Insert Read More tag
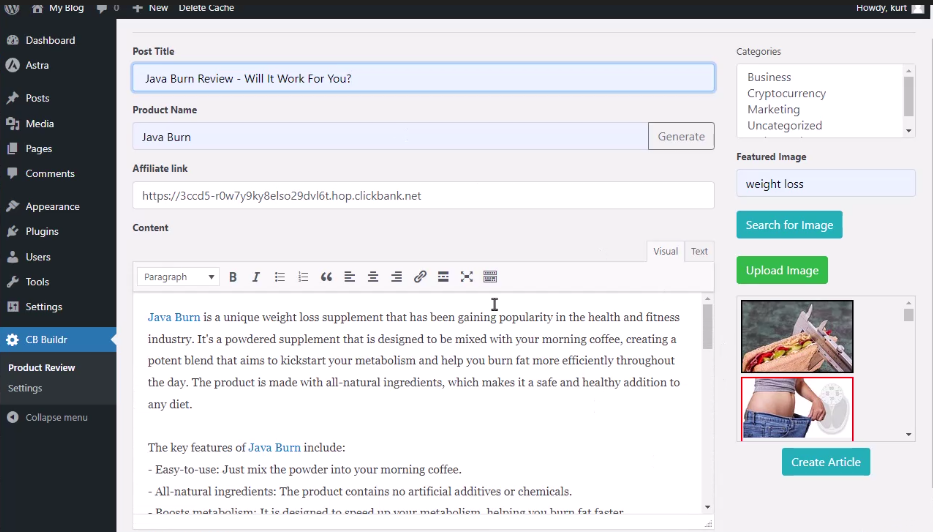The height and width of the screenshot is (532, 933). [x=443, y=277]
